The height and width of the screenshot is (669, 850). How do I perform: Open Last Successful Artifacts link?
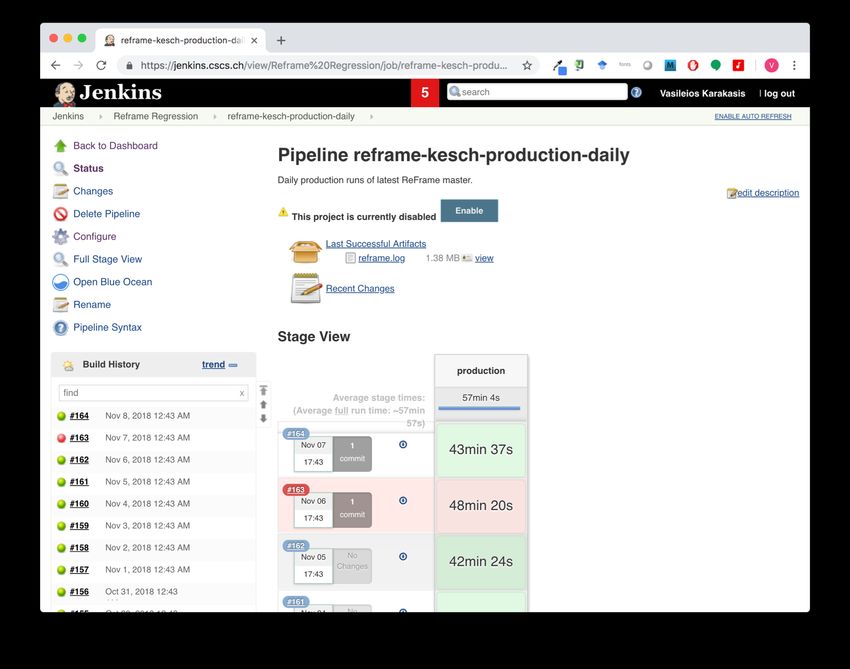[376, 244]
